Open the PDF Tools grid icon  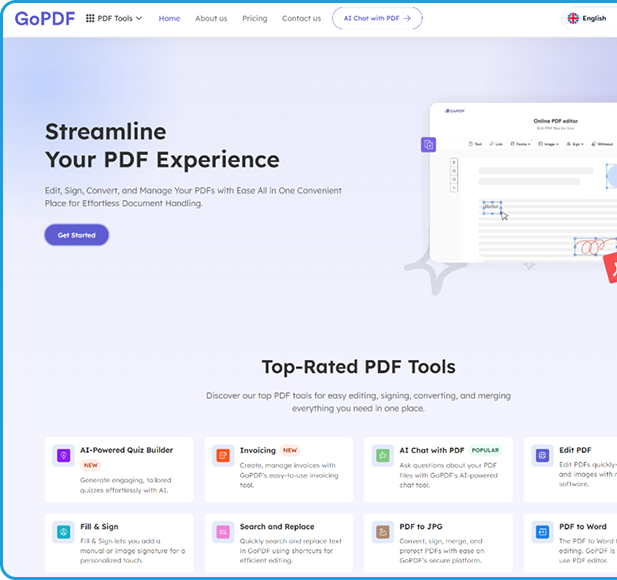(90, 18)
